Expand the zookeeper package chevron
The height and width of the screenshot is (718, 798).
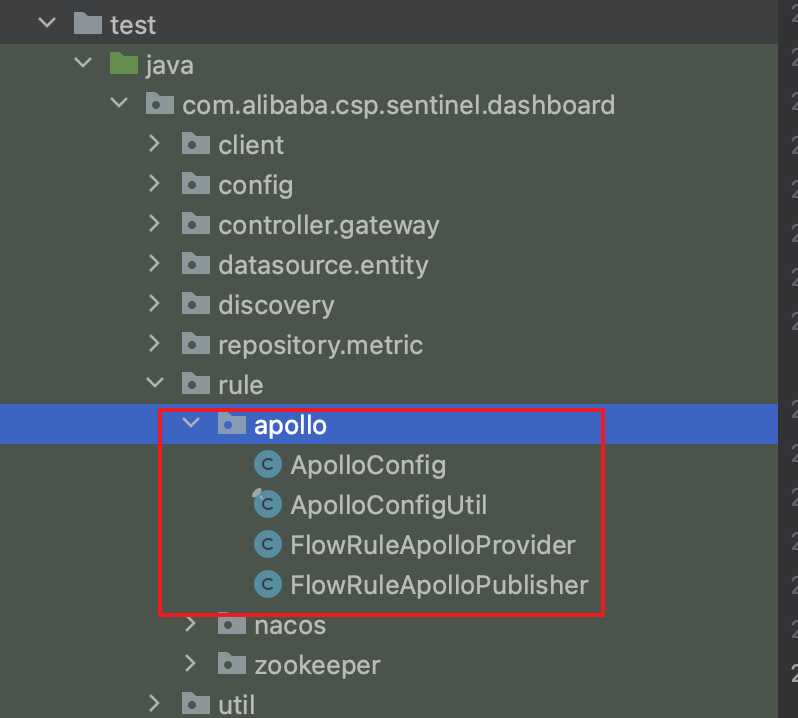(191, 664)
